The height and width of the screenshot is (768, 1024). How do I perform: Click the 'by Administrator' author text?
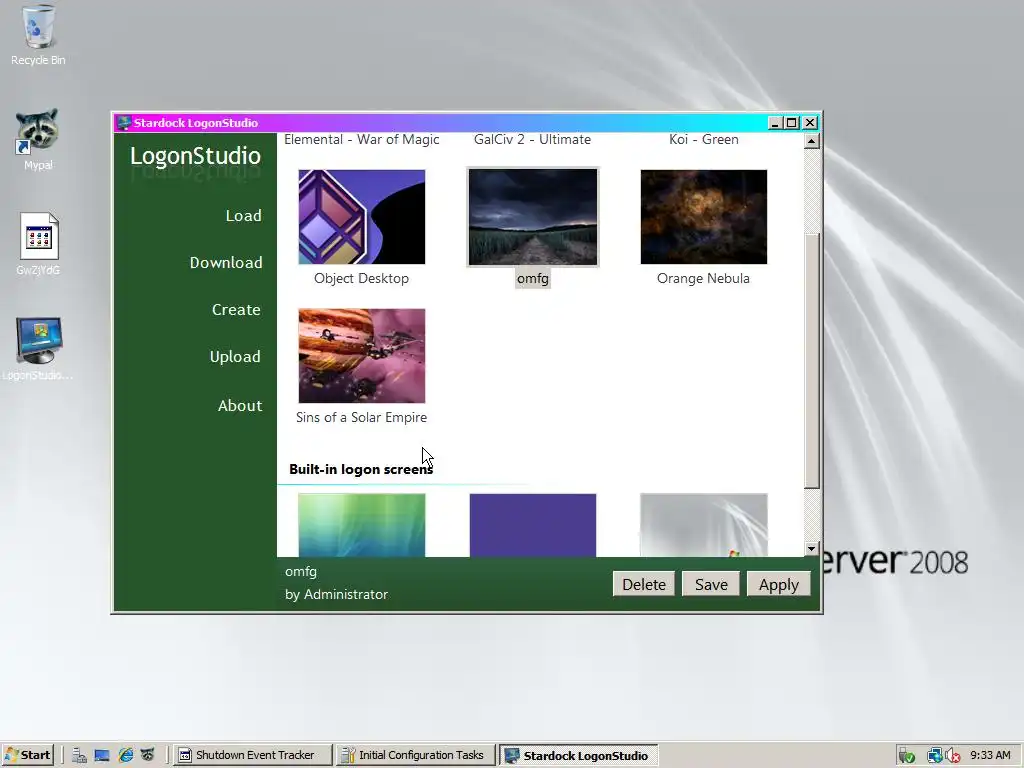pos(336,594)
